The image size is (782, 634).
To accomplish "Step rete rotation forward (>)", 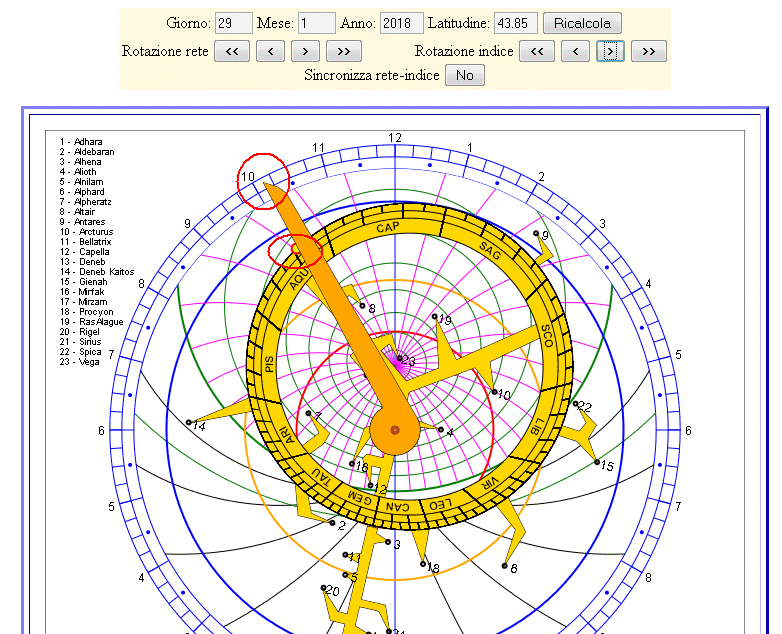I will click(306, 51).
